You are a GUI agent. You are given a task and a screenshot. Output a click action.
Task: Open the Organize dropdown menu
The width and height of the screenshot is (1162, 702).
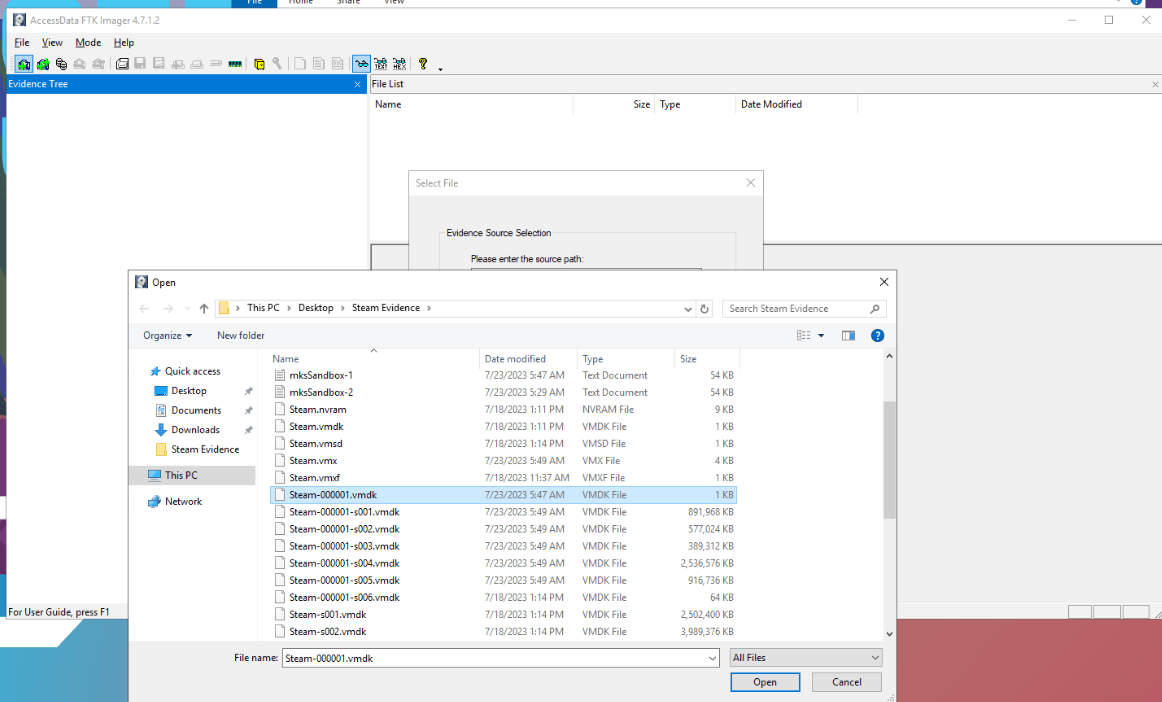click(x=167, y=336)
